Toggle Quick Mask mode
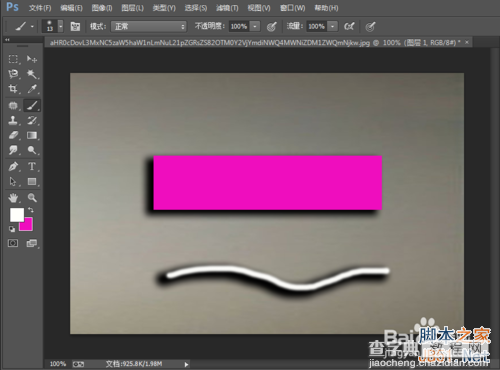Viewport: 500px width, 370px height. (x=13, y=243)
